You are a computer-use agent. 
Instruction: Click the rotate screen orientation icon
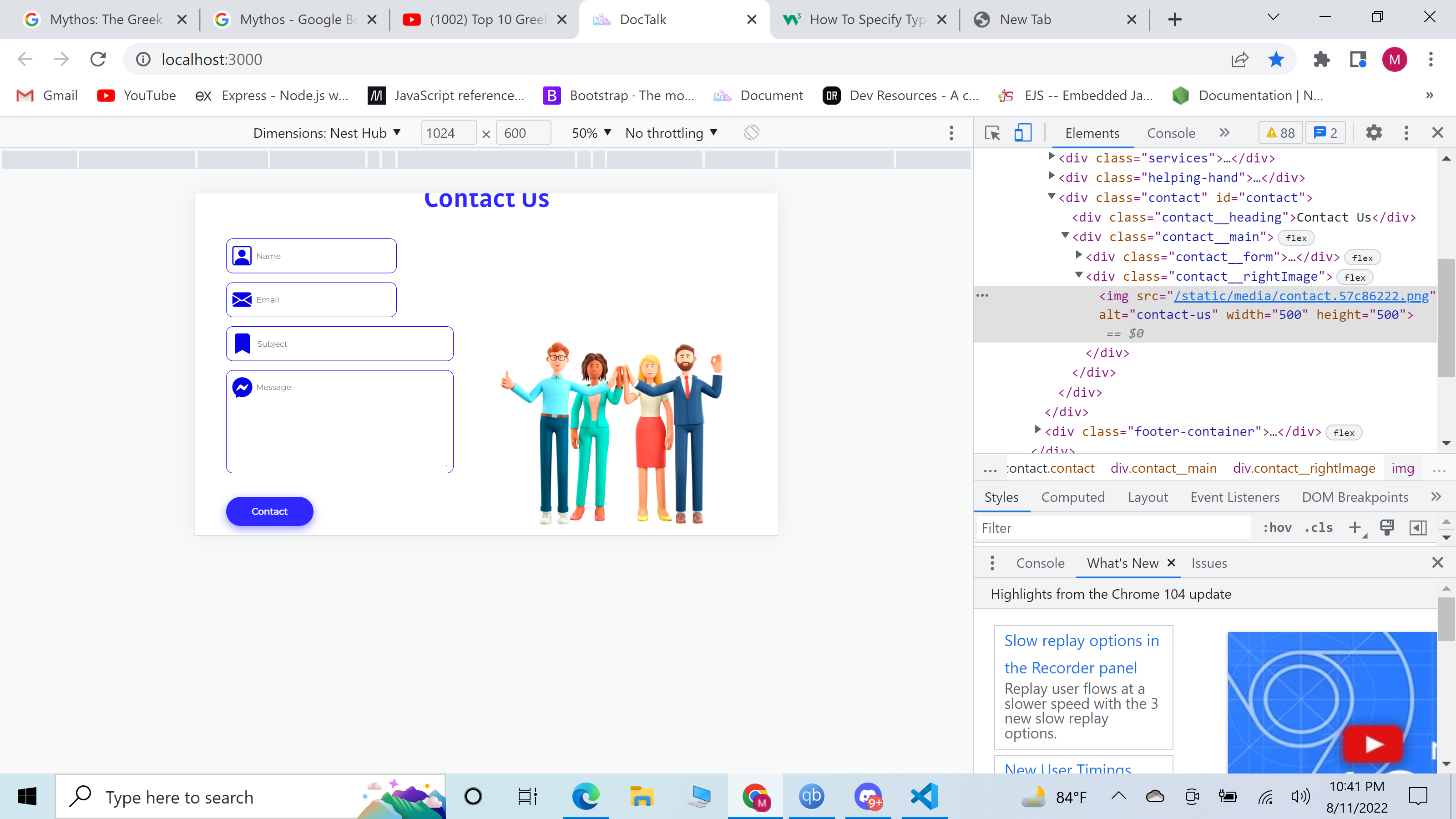[752, 132]
